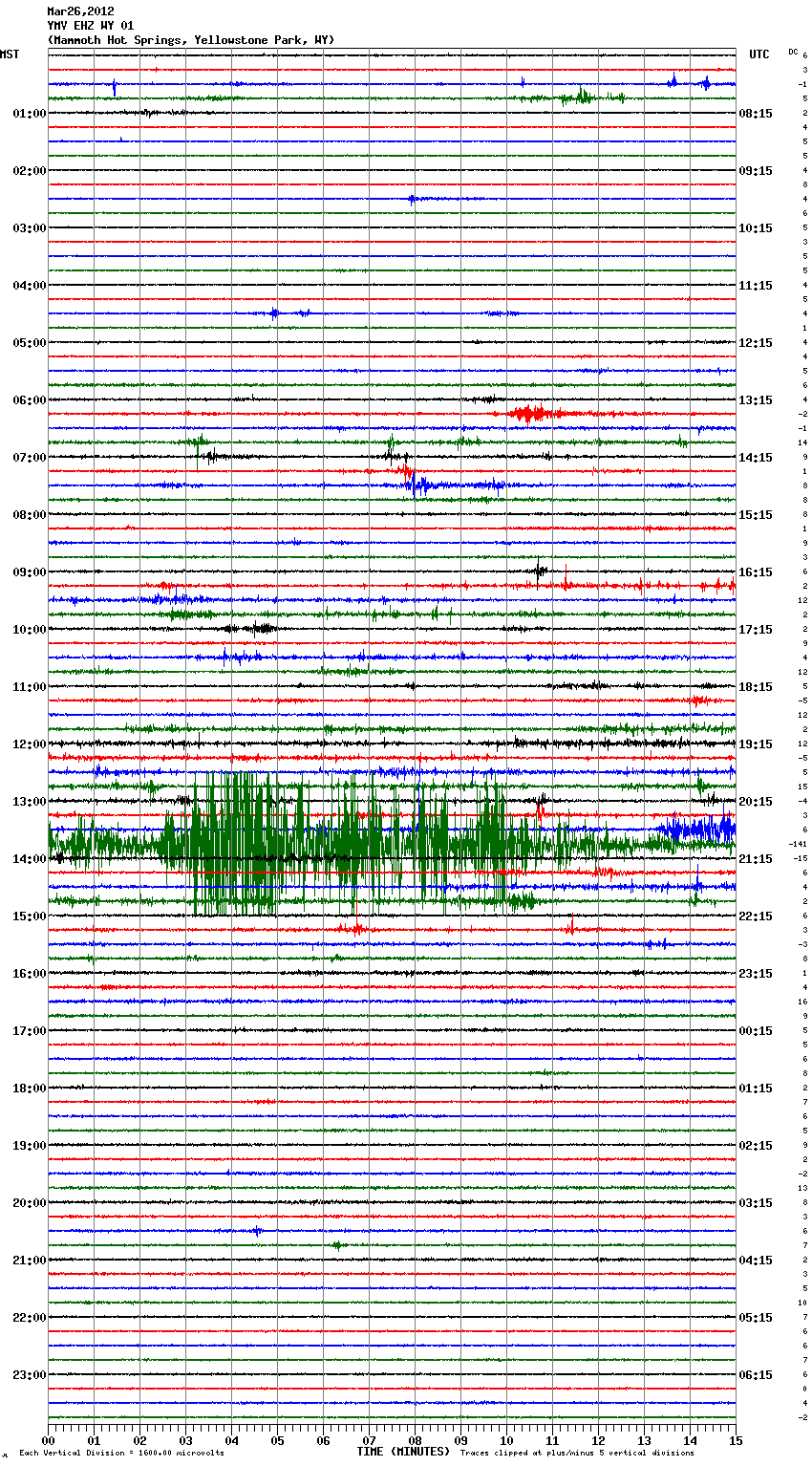Click the 14:15 UTC time label

pos(756,458)
